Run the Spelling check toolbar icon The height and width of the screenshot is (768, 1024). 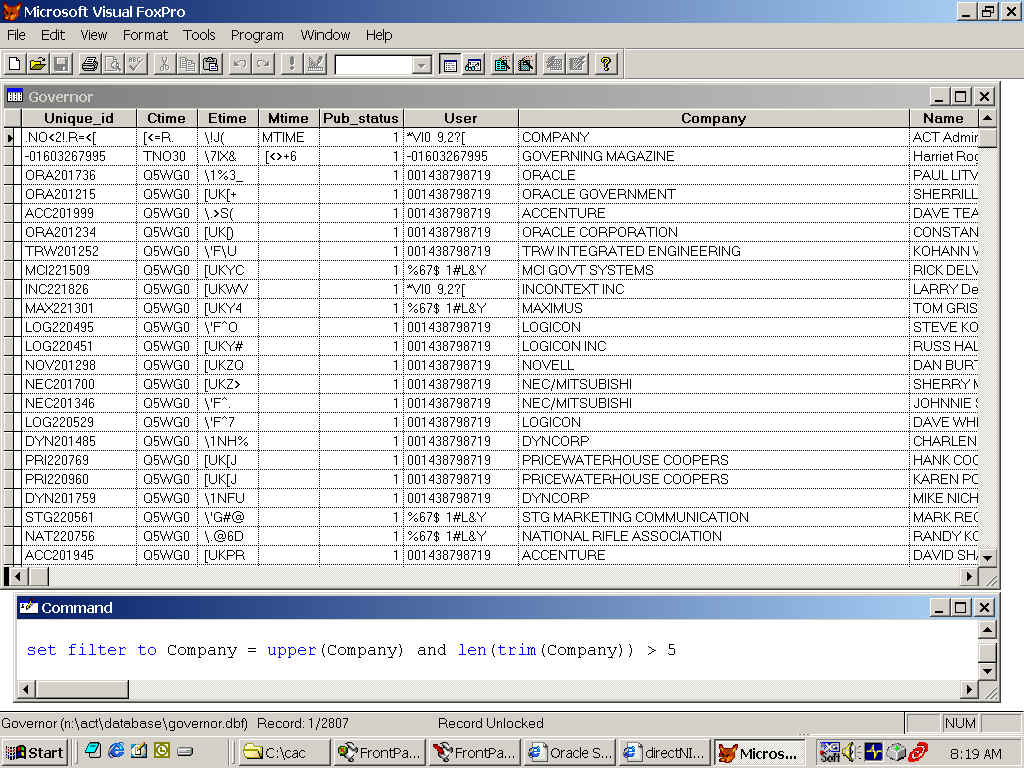(136, 64)
